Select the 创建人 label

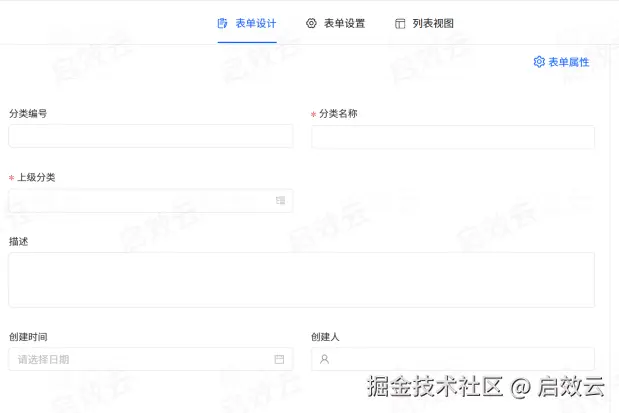(325, 337)
